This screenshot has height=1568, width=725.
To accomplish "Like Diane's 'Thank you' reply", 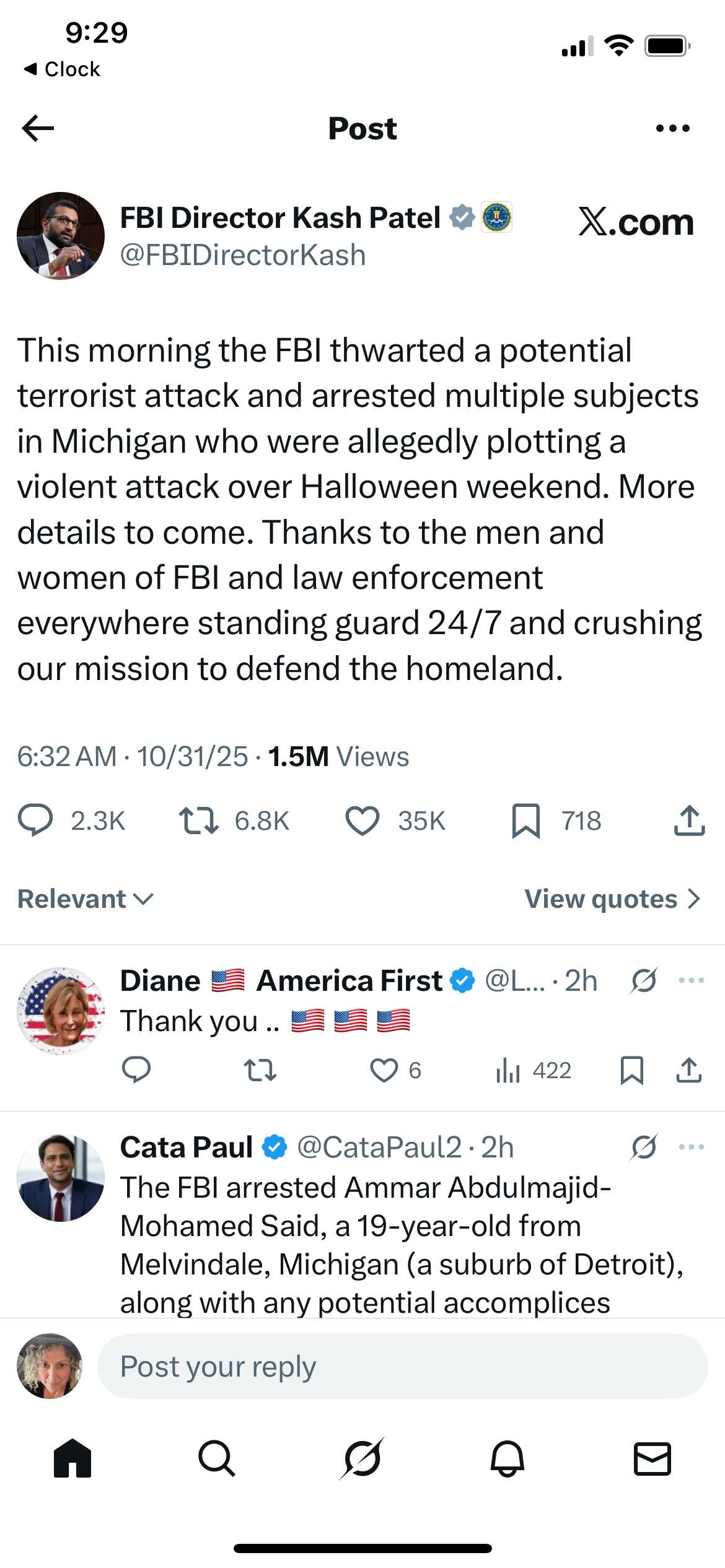I will pos(384,1070).
